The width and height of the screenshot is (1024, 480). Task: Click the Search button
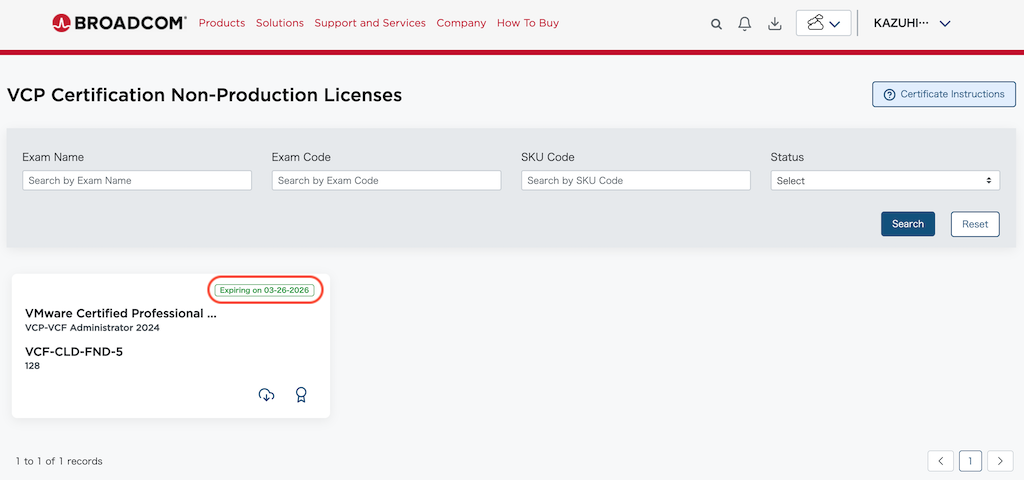coord(908,224)
